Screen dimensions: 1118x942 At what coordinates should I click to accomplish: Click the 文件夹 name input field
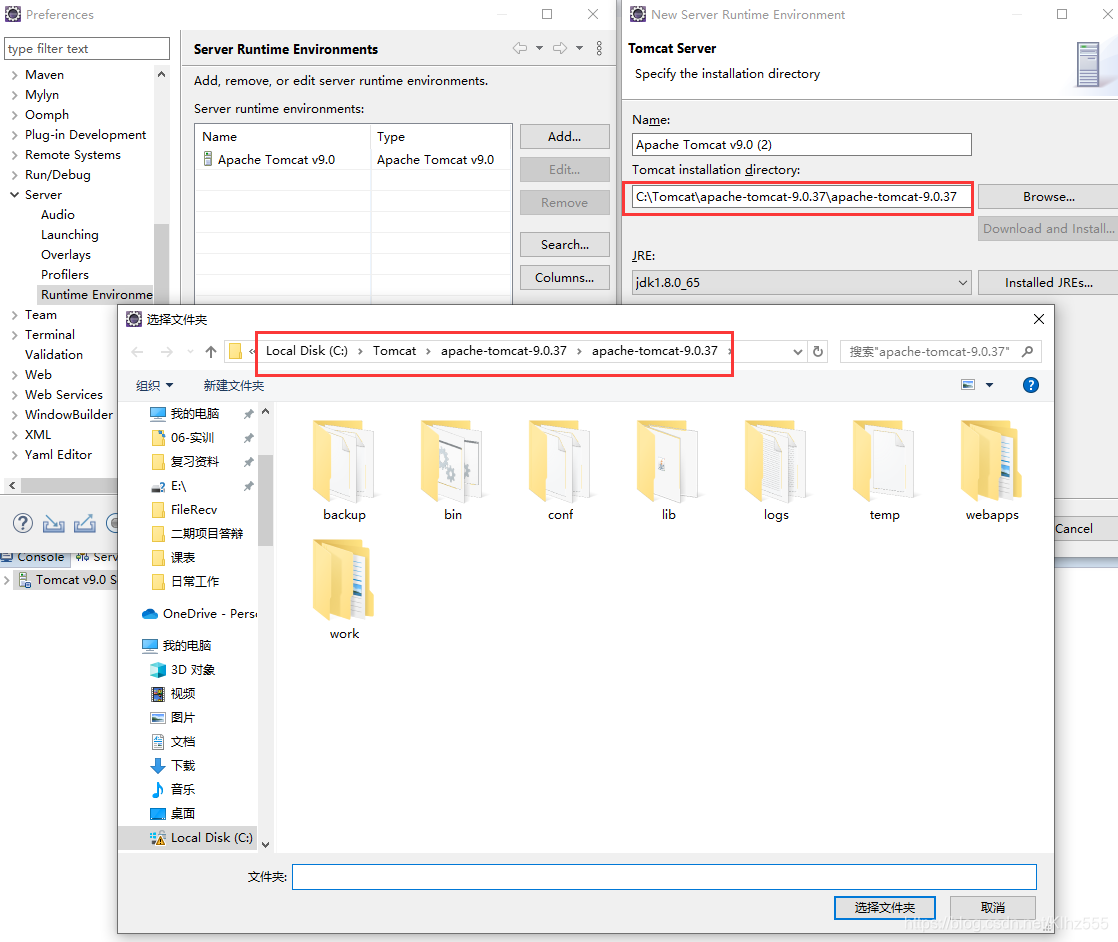pos(664,877)
